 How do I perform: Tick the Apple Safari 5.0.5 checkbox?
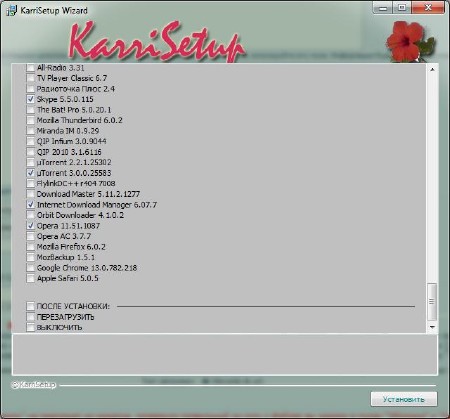tap(30, 278)
